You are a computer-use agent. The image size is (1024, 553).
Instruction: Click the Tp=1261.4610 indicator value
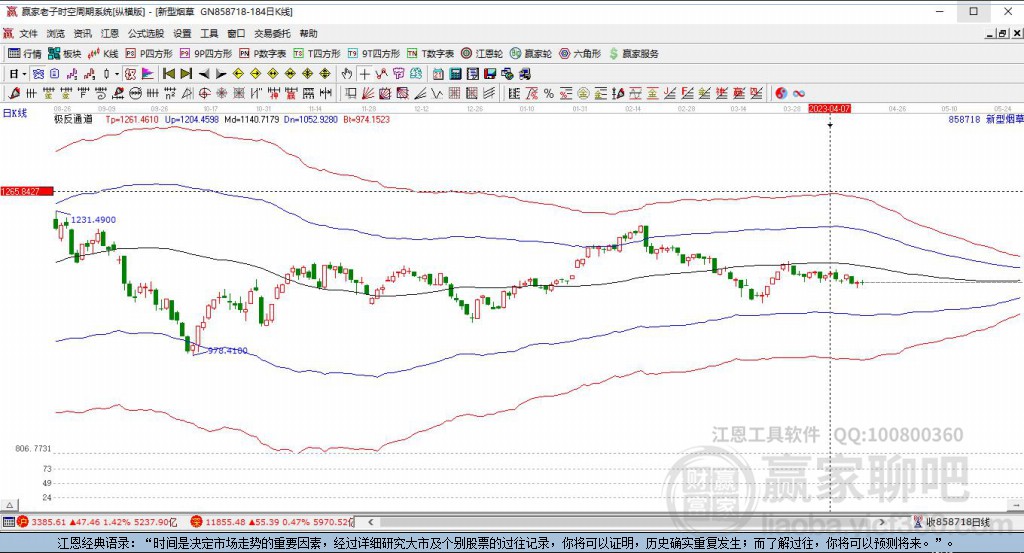[x=132, y=119]
